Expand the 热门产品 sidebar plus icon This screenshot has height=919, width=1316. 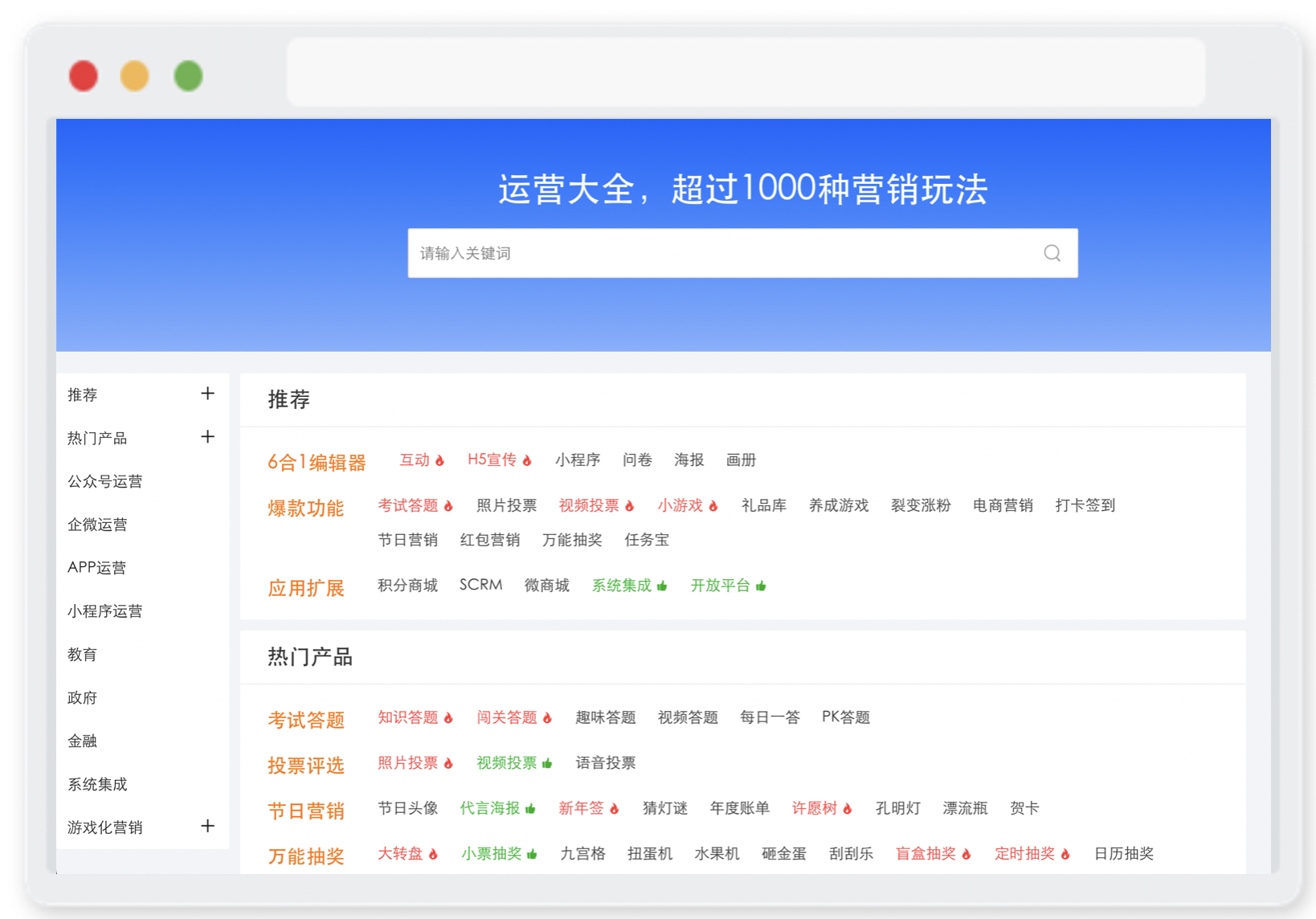tap(208, 437)
